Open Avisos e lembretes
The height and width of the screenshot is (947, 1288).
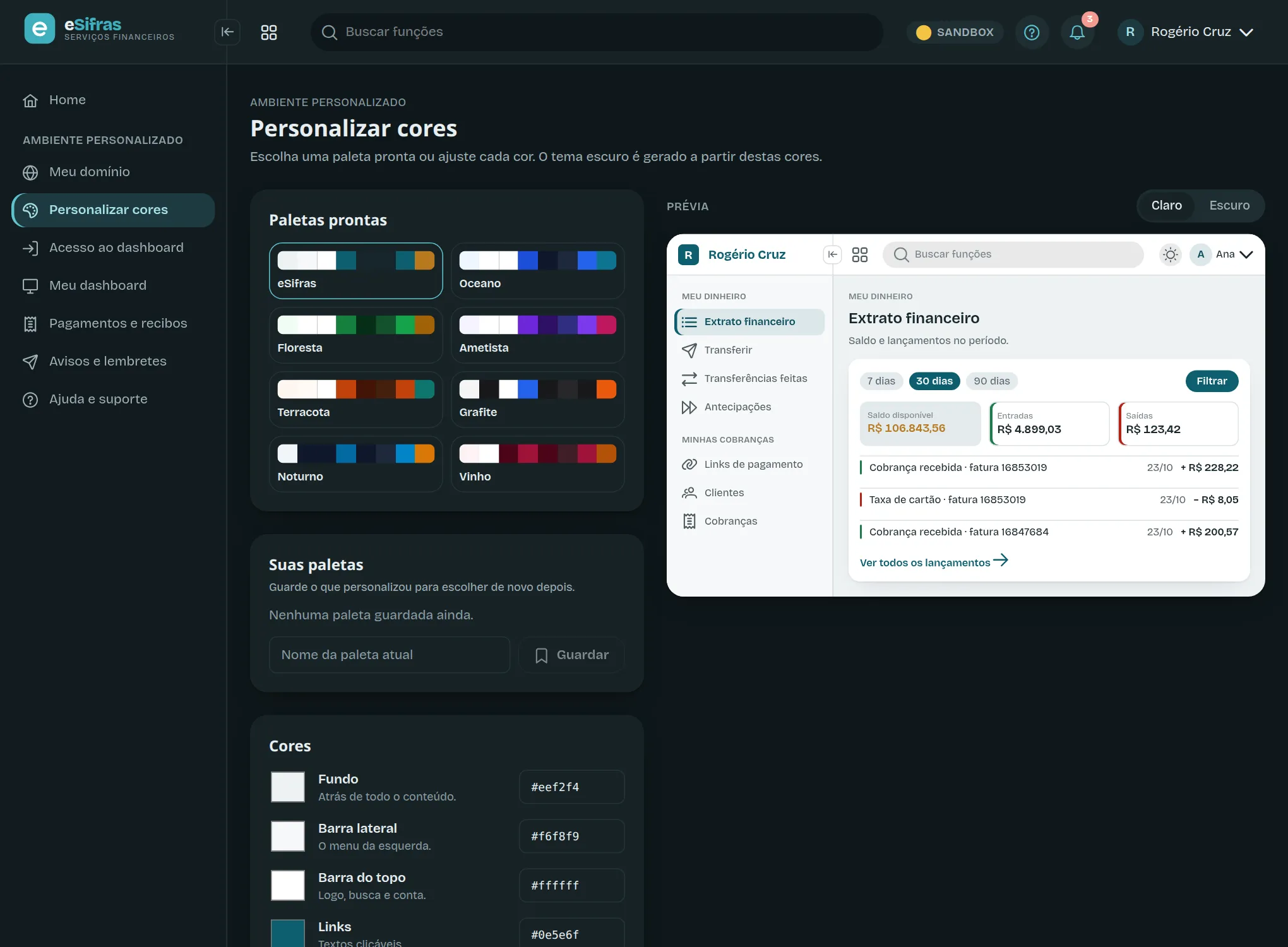114,361
